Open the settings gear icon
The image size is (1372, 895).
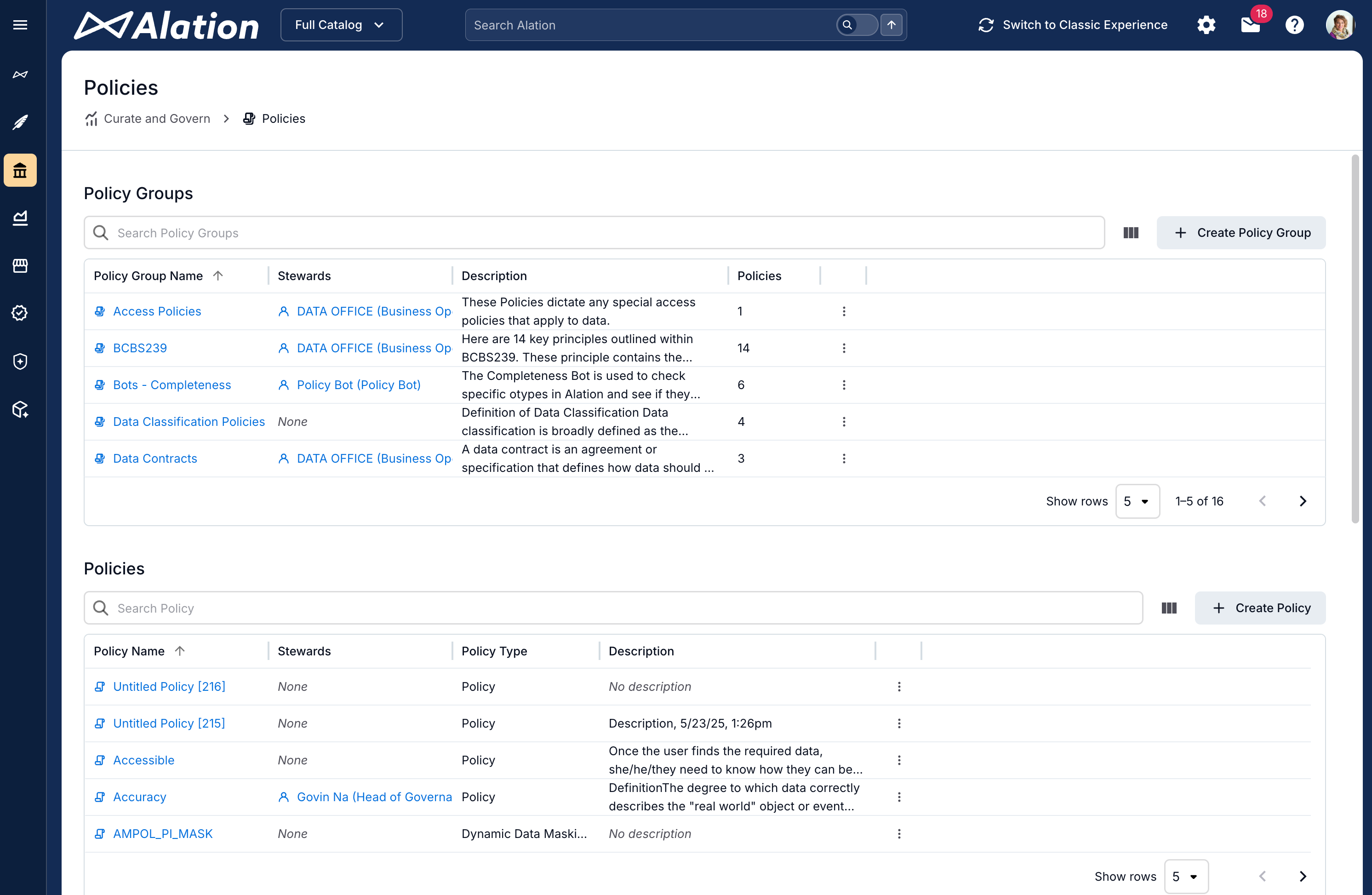pyautogui.click(x=1206, y=25)
